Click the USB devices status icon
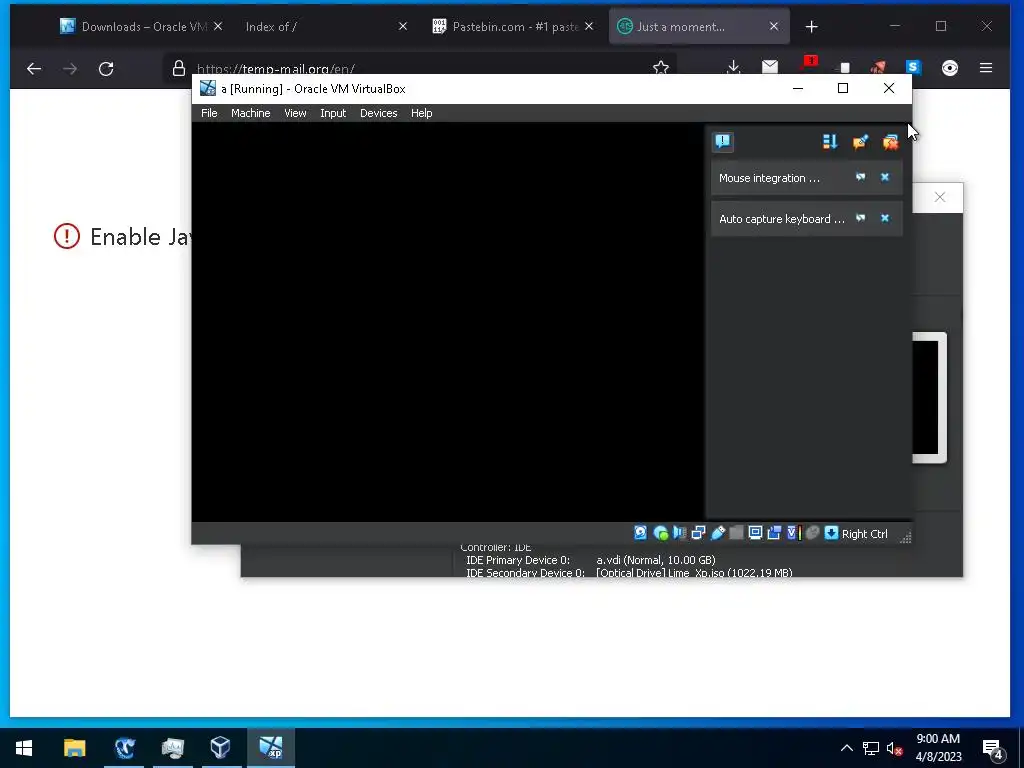 (717, 533)
